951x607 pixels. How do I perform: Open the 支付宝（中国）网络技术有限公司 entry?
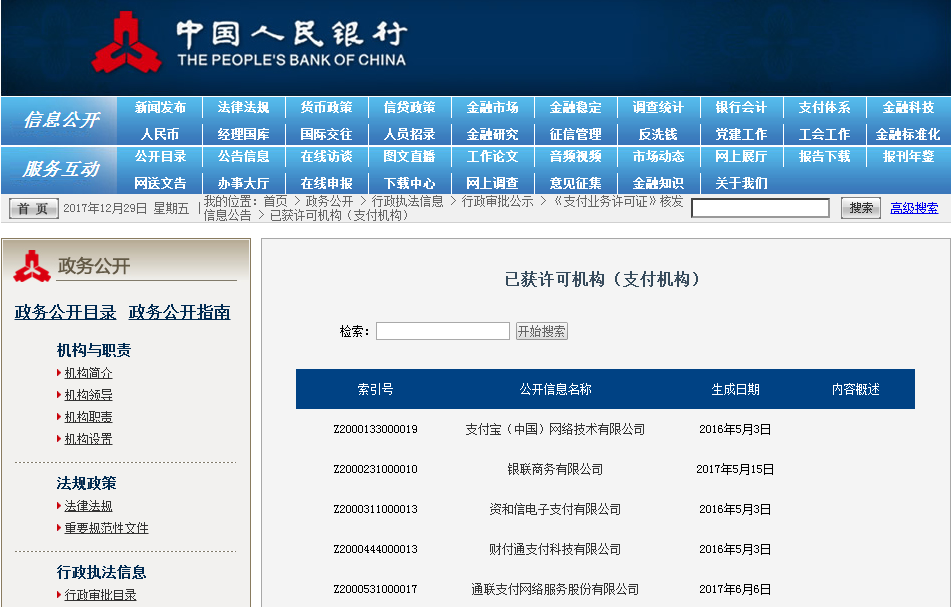click(555, 429)
